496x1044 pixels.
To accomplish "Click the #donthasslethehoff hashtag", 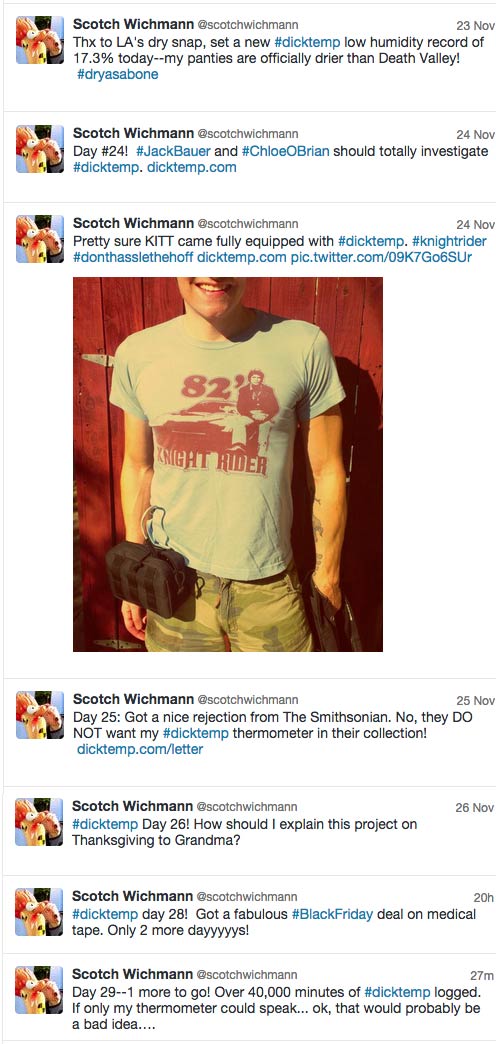I will [133, 257].
